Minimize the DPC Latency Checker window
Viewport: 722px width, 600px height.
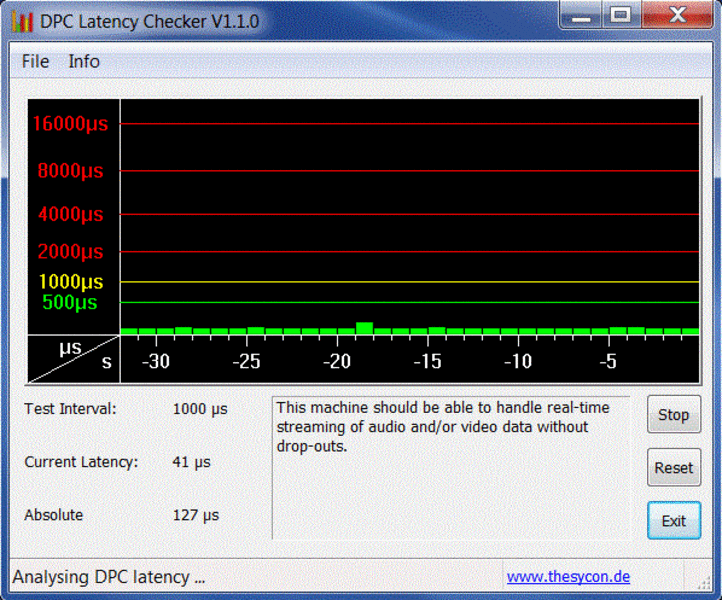click(581, 15)
